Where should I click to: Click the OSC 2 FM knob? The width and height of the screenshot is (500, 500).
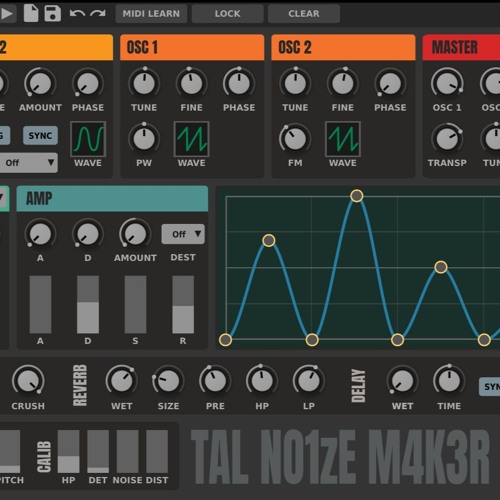pyautogui.click(x=295, y=138)
